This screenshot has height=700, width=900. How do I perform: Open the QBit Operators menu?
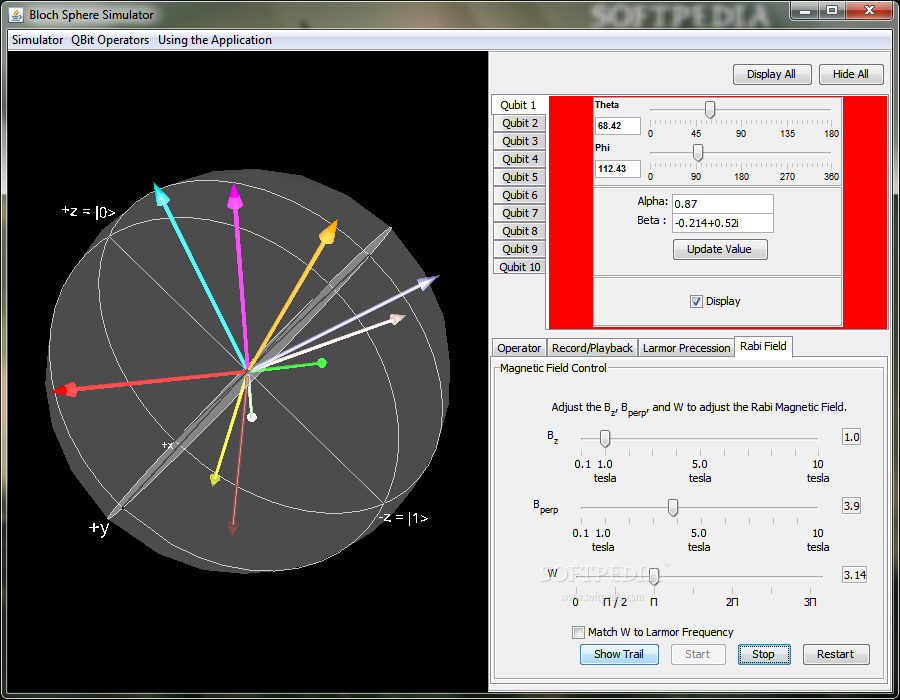pos(110,40)
